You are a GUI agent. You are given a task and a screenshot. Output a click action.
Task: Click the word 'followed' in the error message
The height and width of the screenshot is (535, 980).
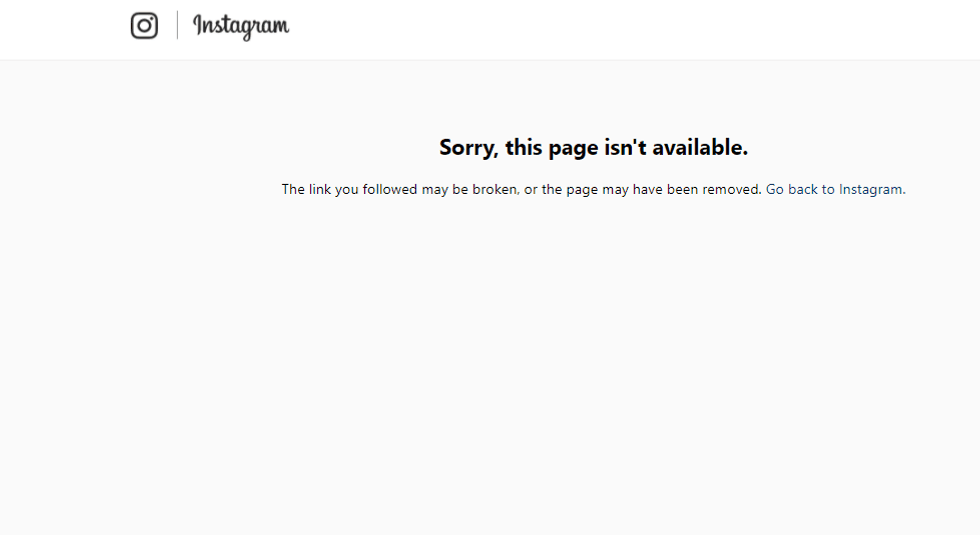coord(389,189)
